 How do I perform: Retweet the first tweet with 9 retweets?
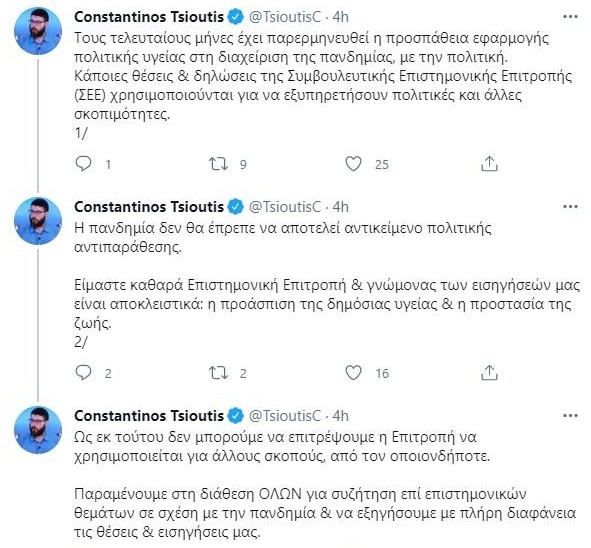[x=219, y=164]
